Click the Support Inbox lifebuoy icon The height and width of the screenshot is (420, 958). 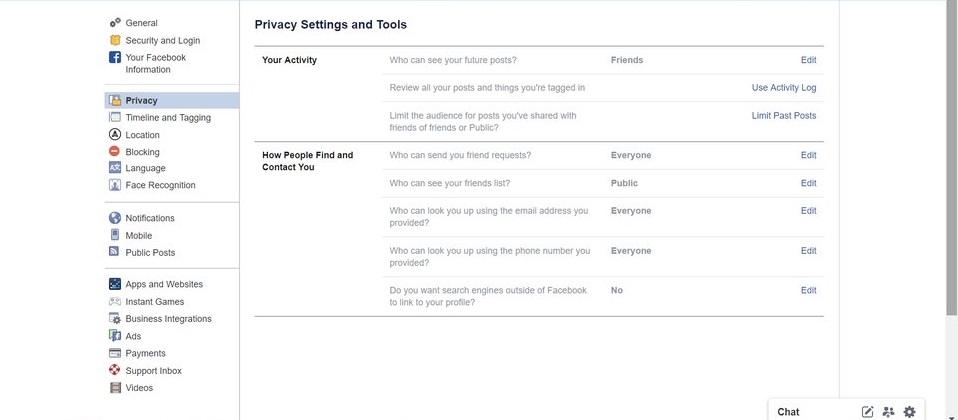click(115, 371)
